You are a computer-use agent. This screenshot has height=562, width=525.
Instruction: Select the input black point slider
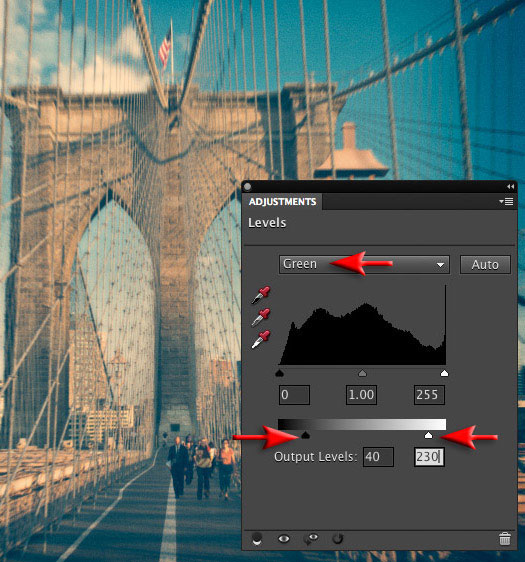pyautogui.click(x=280, y=373)
